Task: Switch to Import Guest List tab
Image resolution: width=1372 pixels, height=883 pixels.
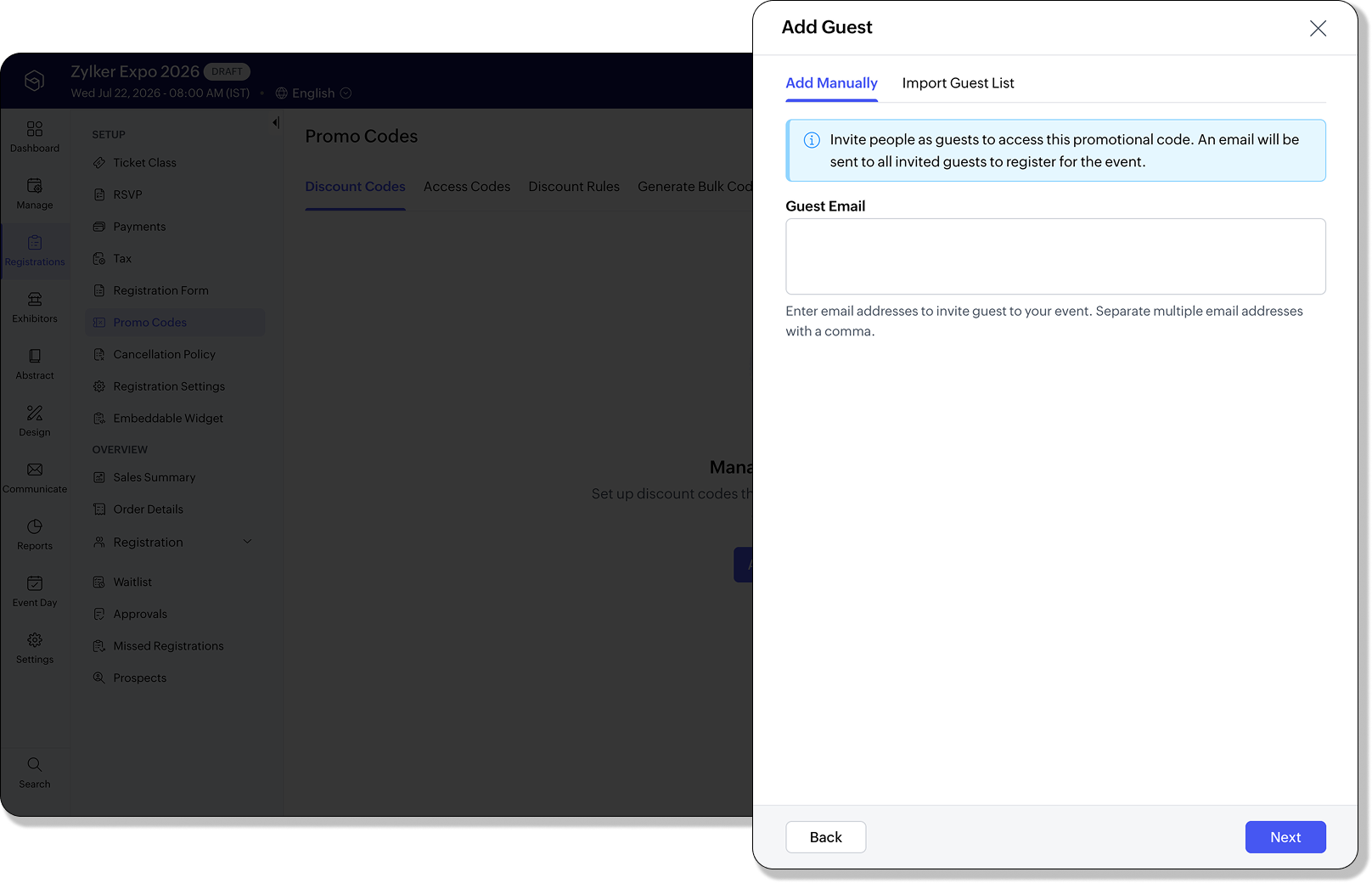Action: click(958, 83)
